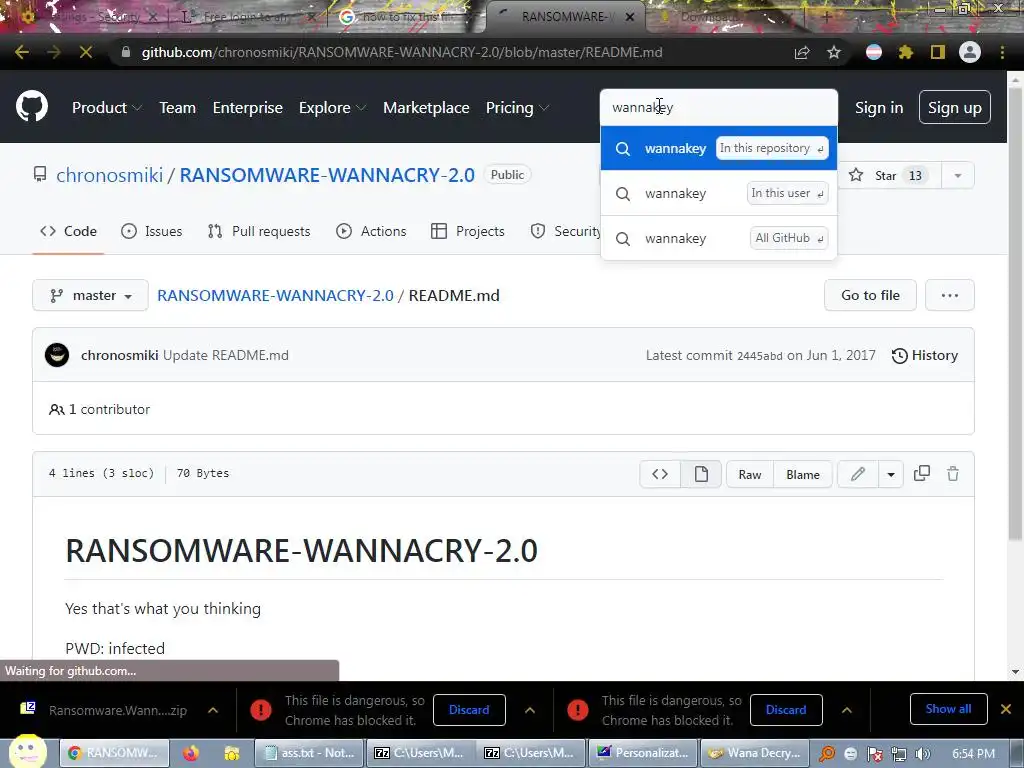
Task: Copy raw contents with the copy icon
Action: (921, 474)
